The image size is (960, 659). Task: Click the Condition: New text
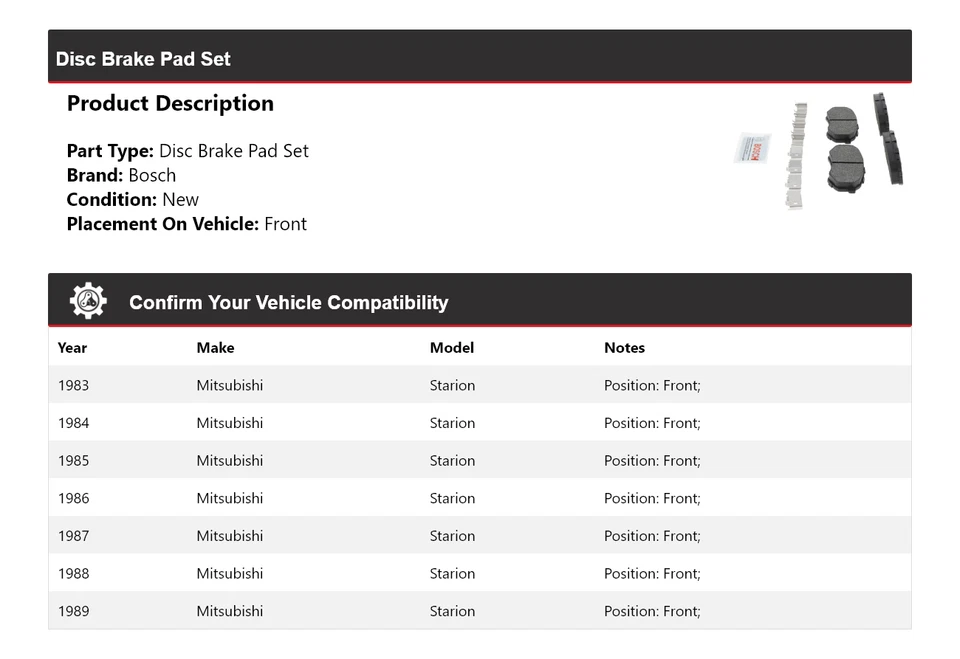[x=132, y=199]
